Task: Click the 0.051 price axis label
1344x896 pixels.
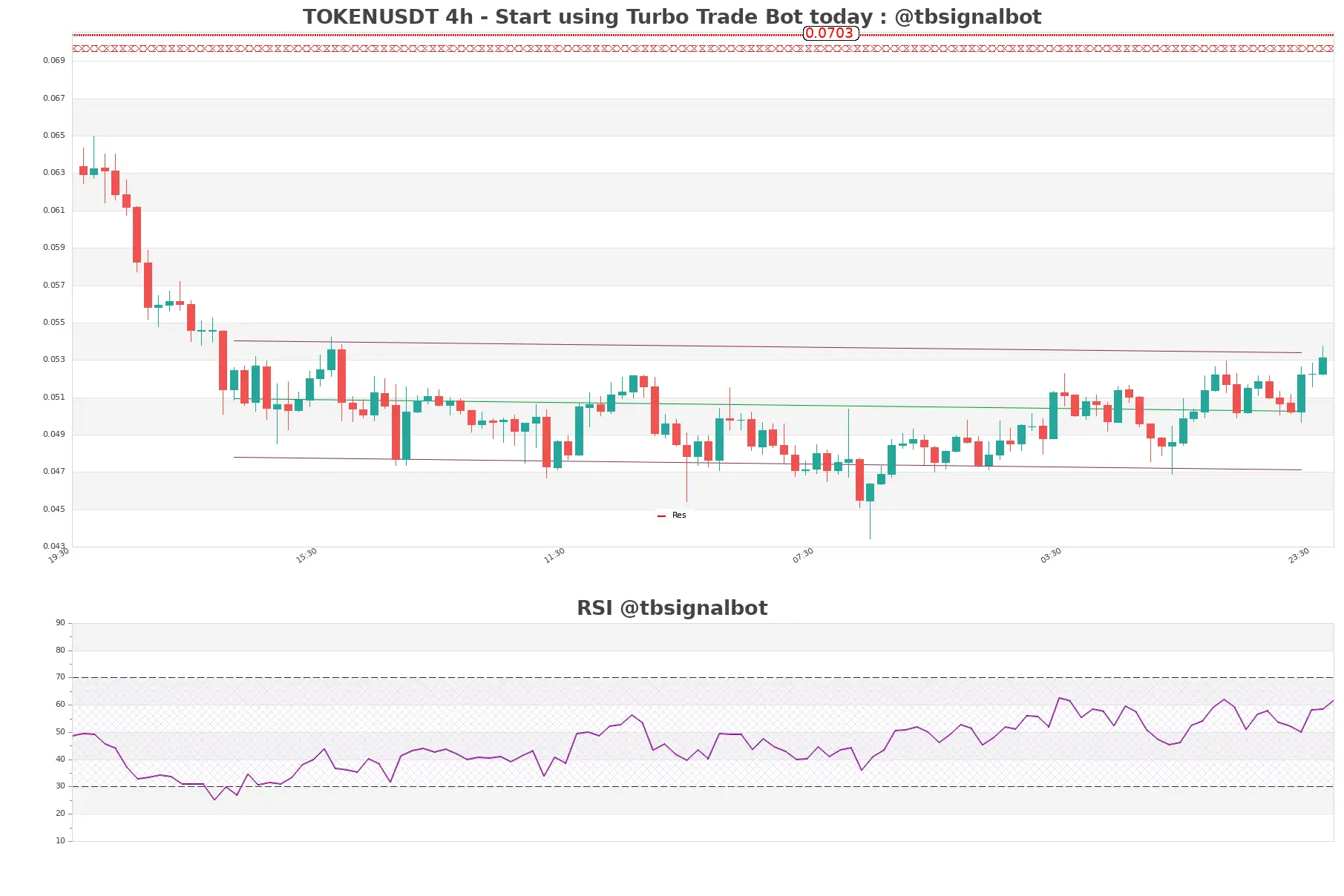Action: click(x=54, y=398)
